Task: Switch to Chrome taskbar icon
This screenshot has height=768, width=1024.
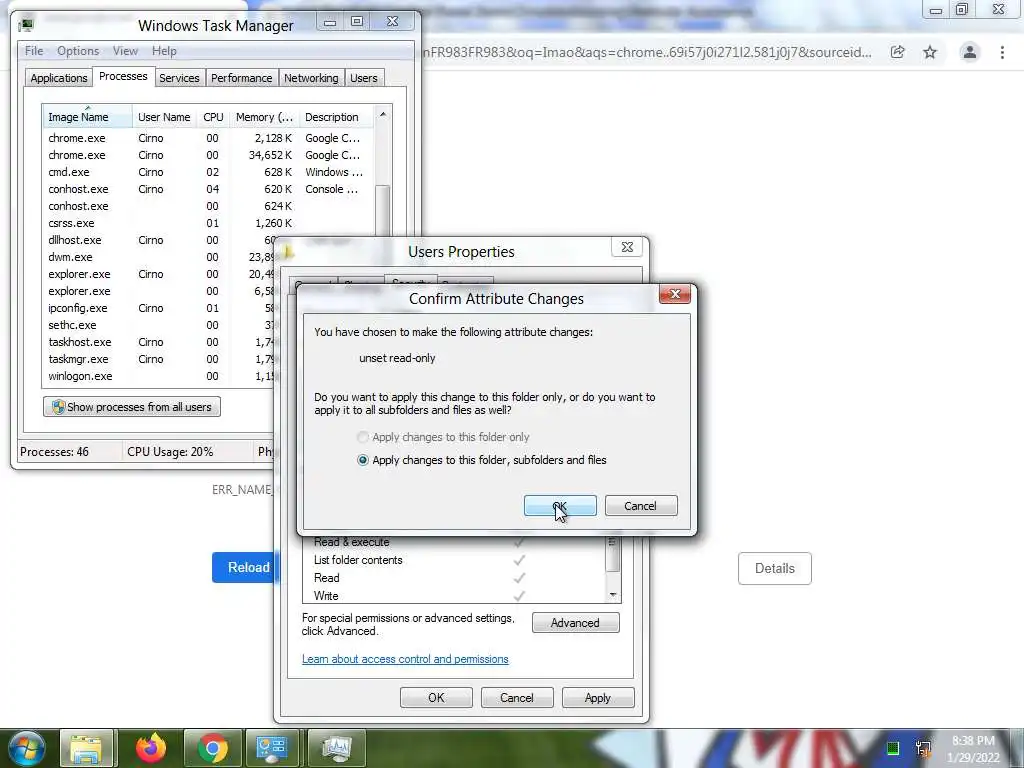Action: [213, 748]
